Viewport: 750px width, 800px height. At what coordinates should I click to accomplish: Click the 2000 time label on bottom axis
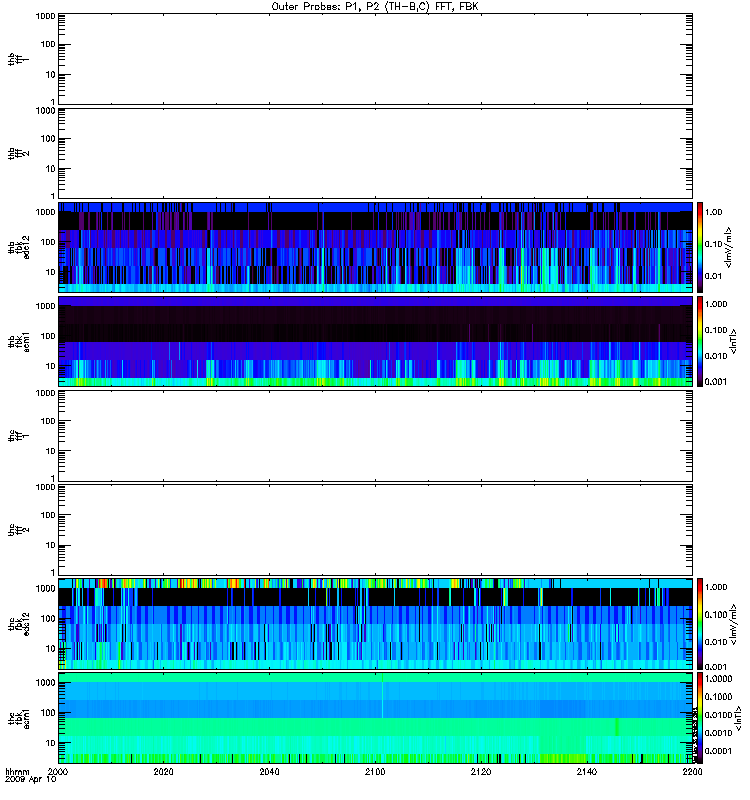58,771
